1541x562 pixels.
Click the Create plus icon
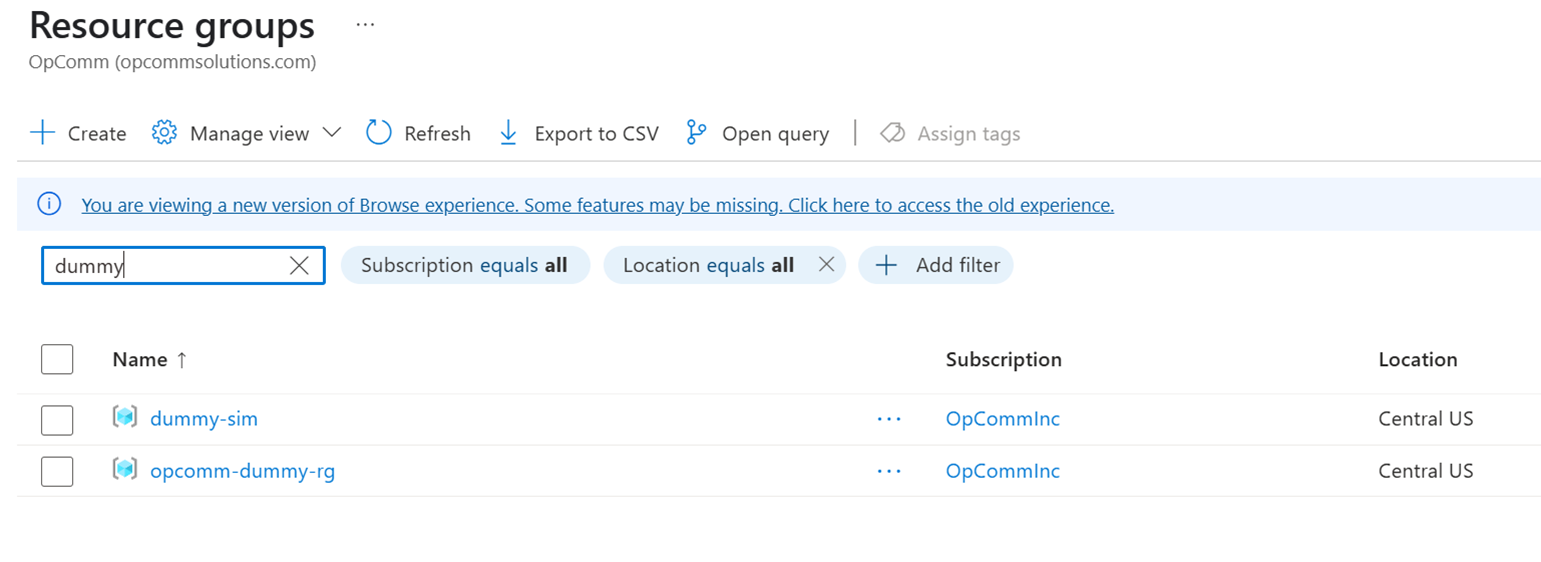coord(42,133)
